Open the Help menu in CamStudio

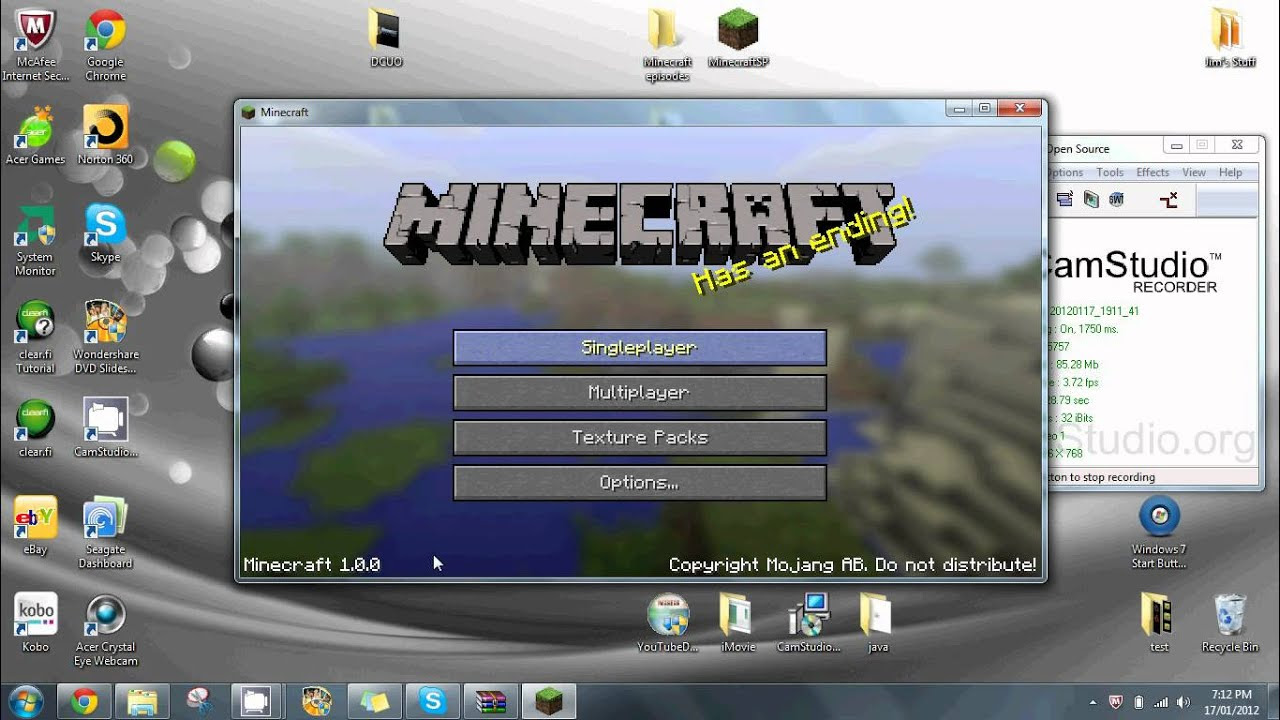pyautogui.click(x=1230, y=173)
